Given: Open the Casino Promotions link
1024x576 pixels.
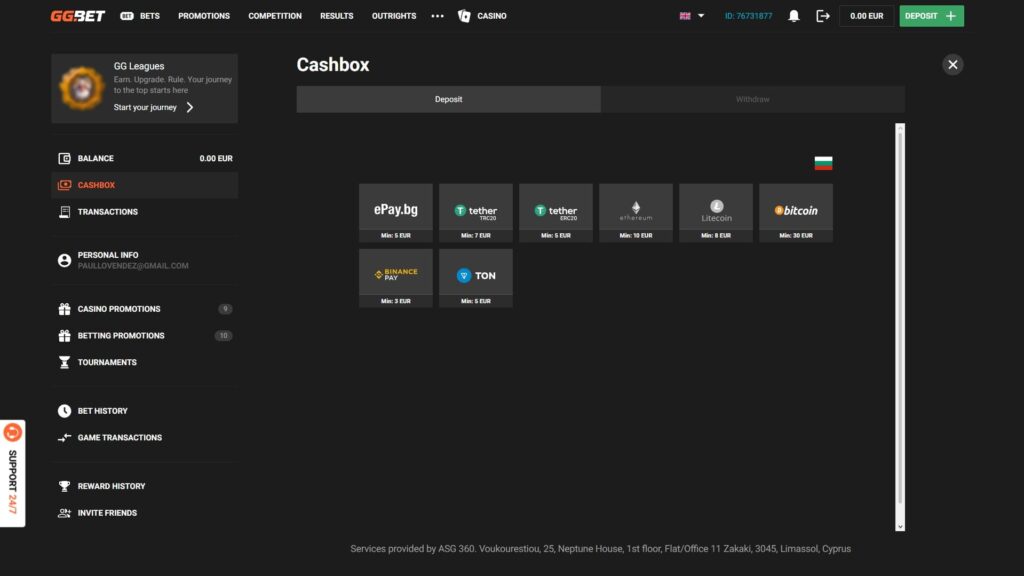Looking at the screenshot, I should point(118,309).
